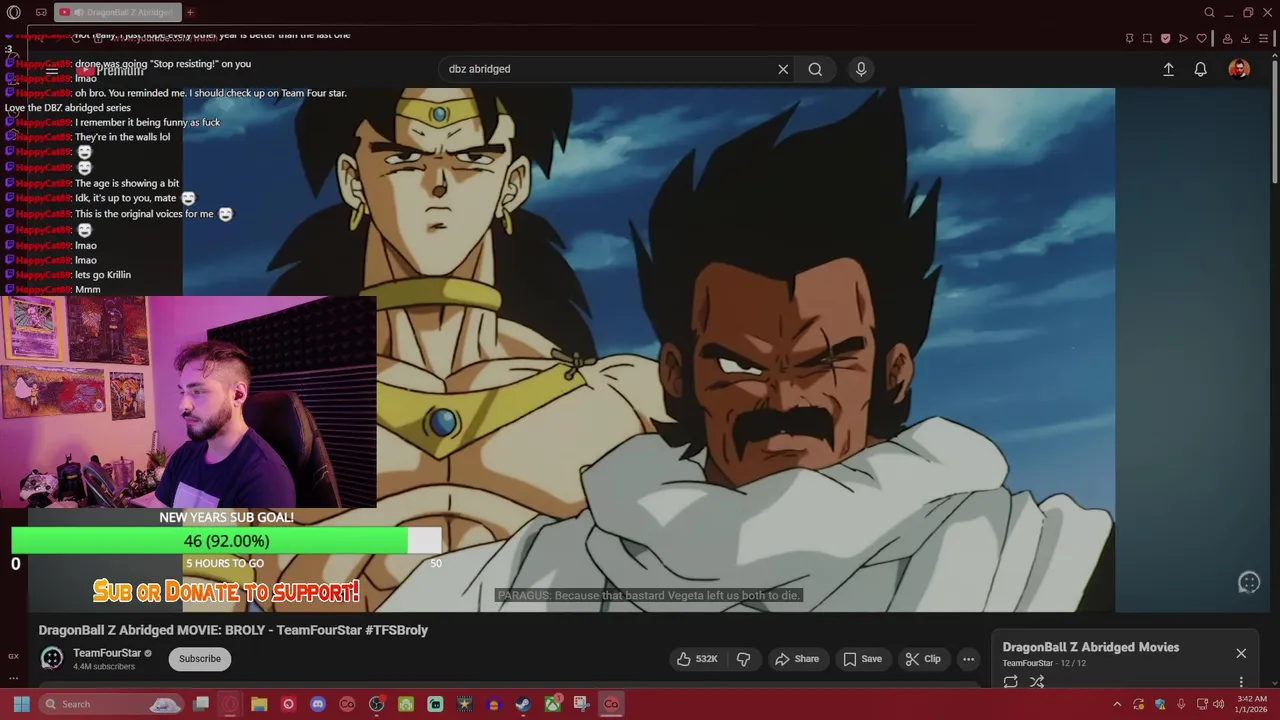Screen dimensions: 1280x720
Task: Open the DragonBall Z Abridged Movies playlist title
Action: pyautogui.click(x=1090, y=647)
